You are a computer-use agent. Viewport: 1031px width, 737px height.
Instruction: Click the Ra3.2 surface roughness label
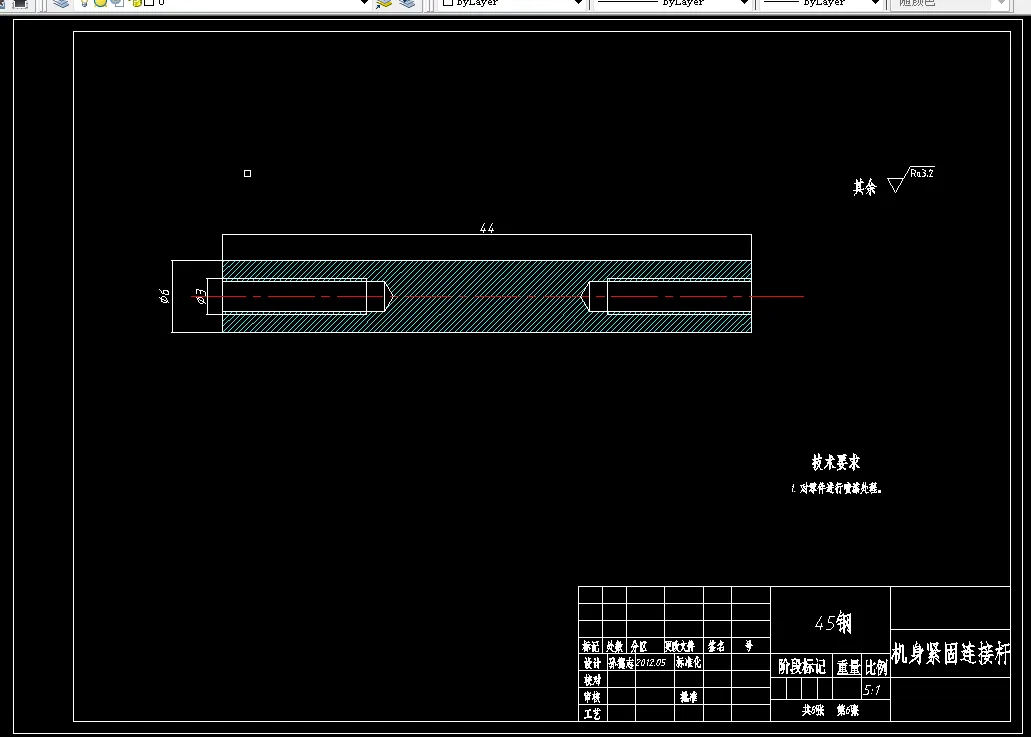pyautogui.click(x=922, y=173)
